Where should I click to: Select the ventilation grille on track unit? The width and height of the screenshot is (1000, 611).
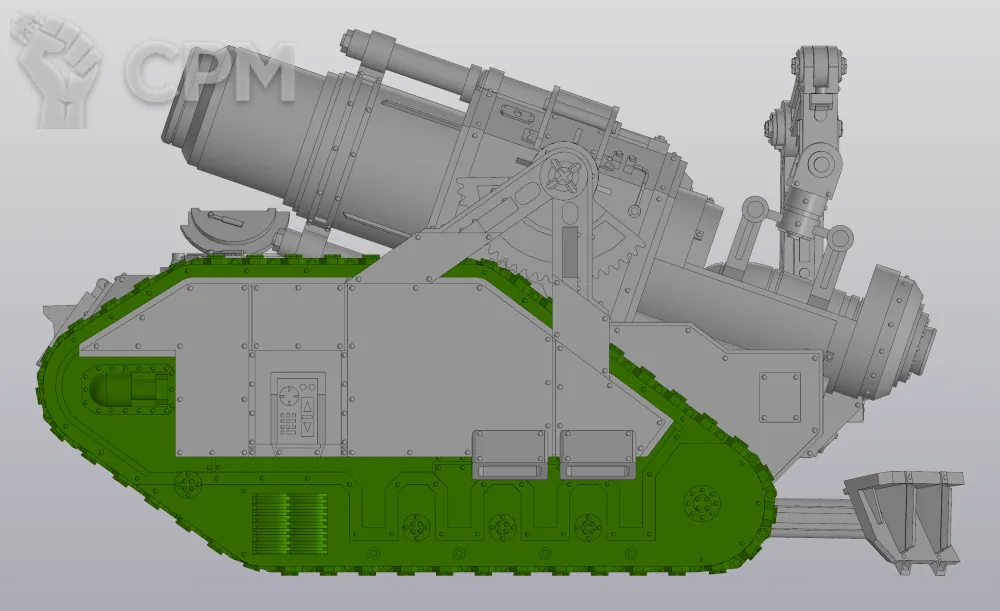(290, 525)
